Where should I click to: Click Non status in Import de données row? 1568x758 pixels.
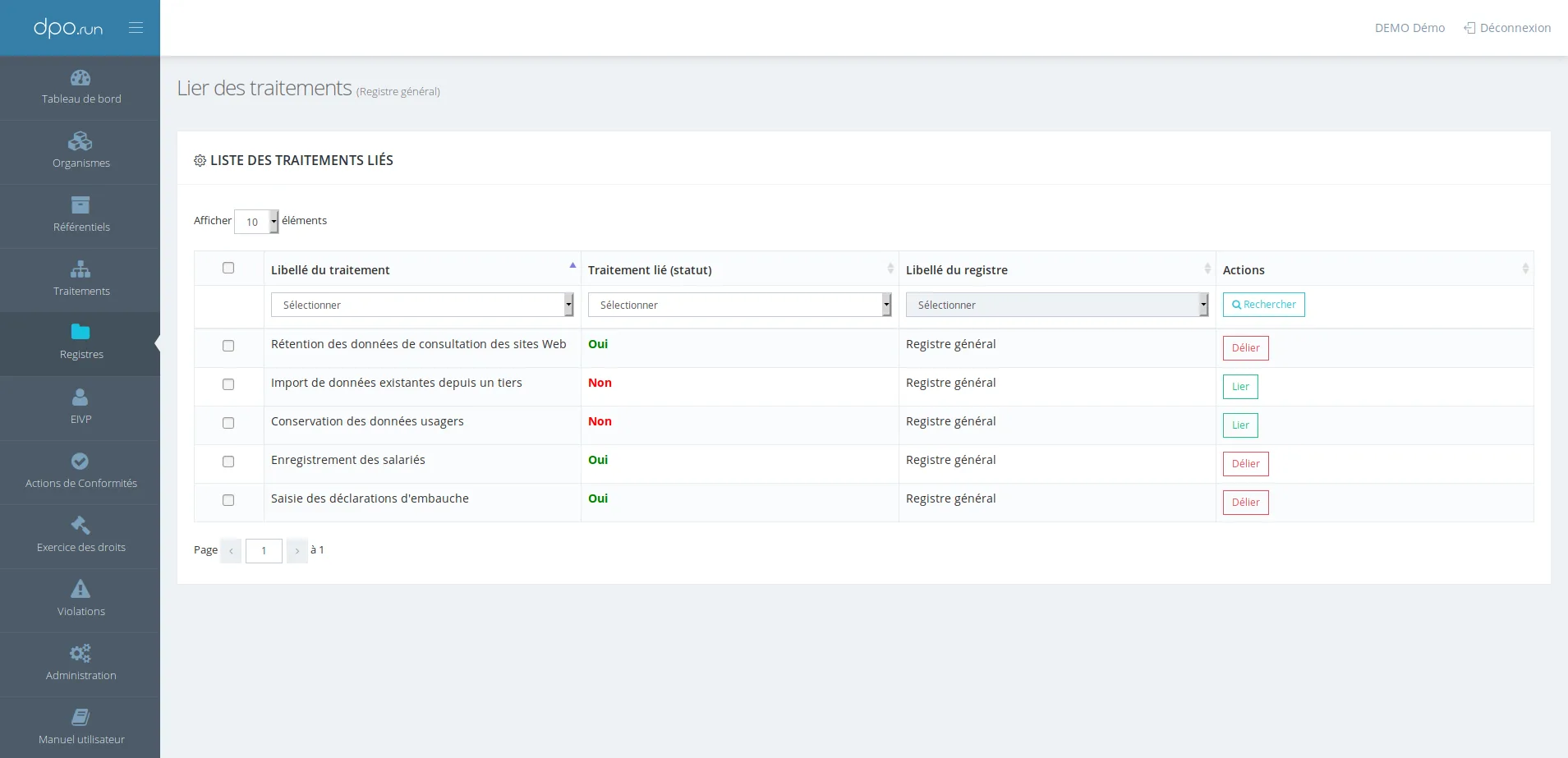pos(600,383)
